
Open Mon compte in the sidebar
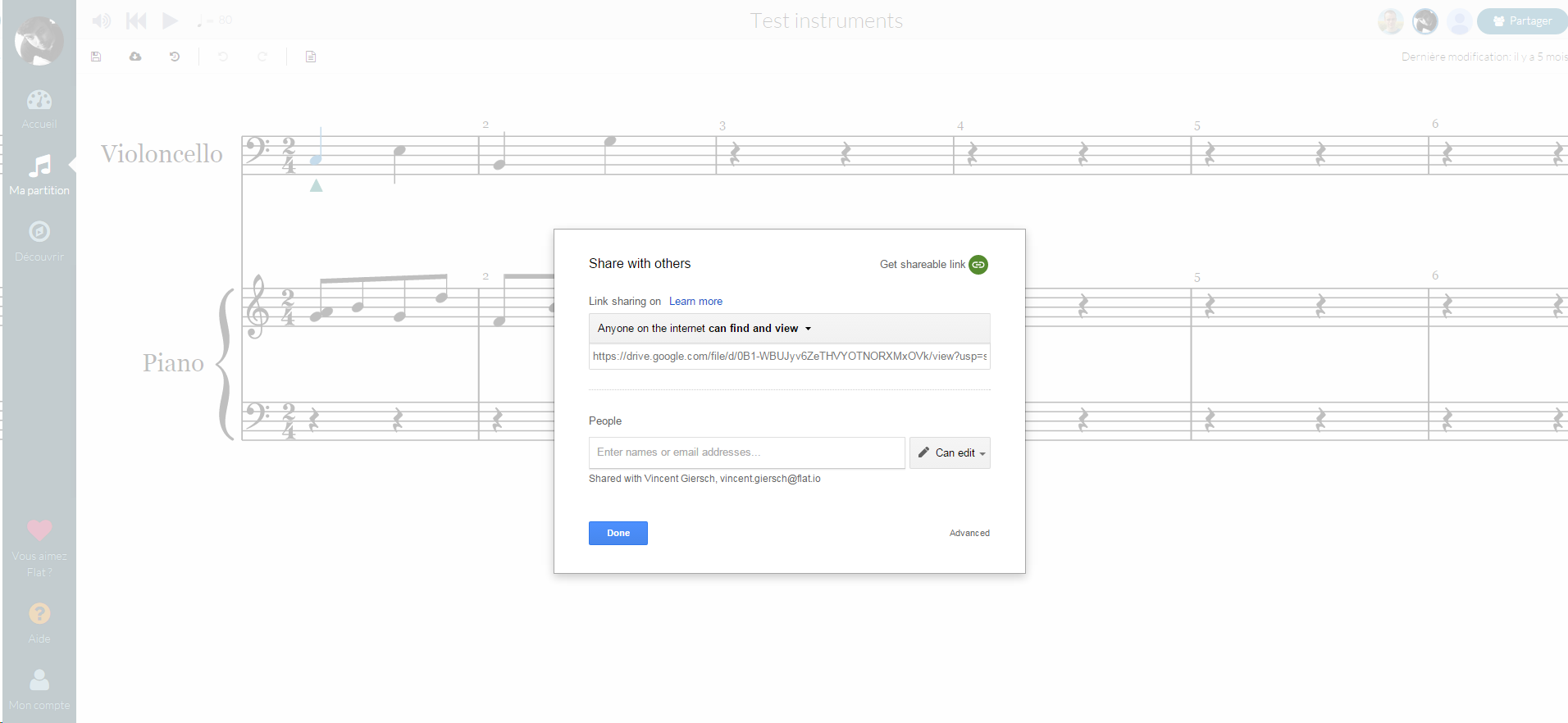pyautogui.click(x=39, y=689)
